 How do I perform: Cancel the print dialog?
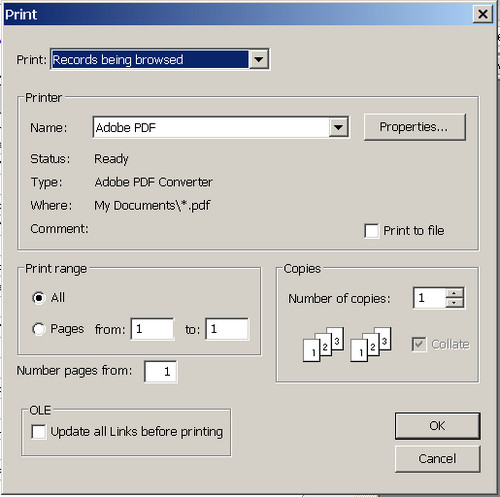437,459
